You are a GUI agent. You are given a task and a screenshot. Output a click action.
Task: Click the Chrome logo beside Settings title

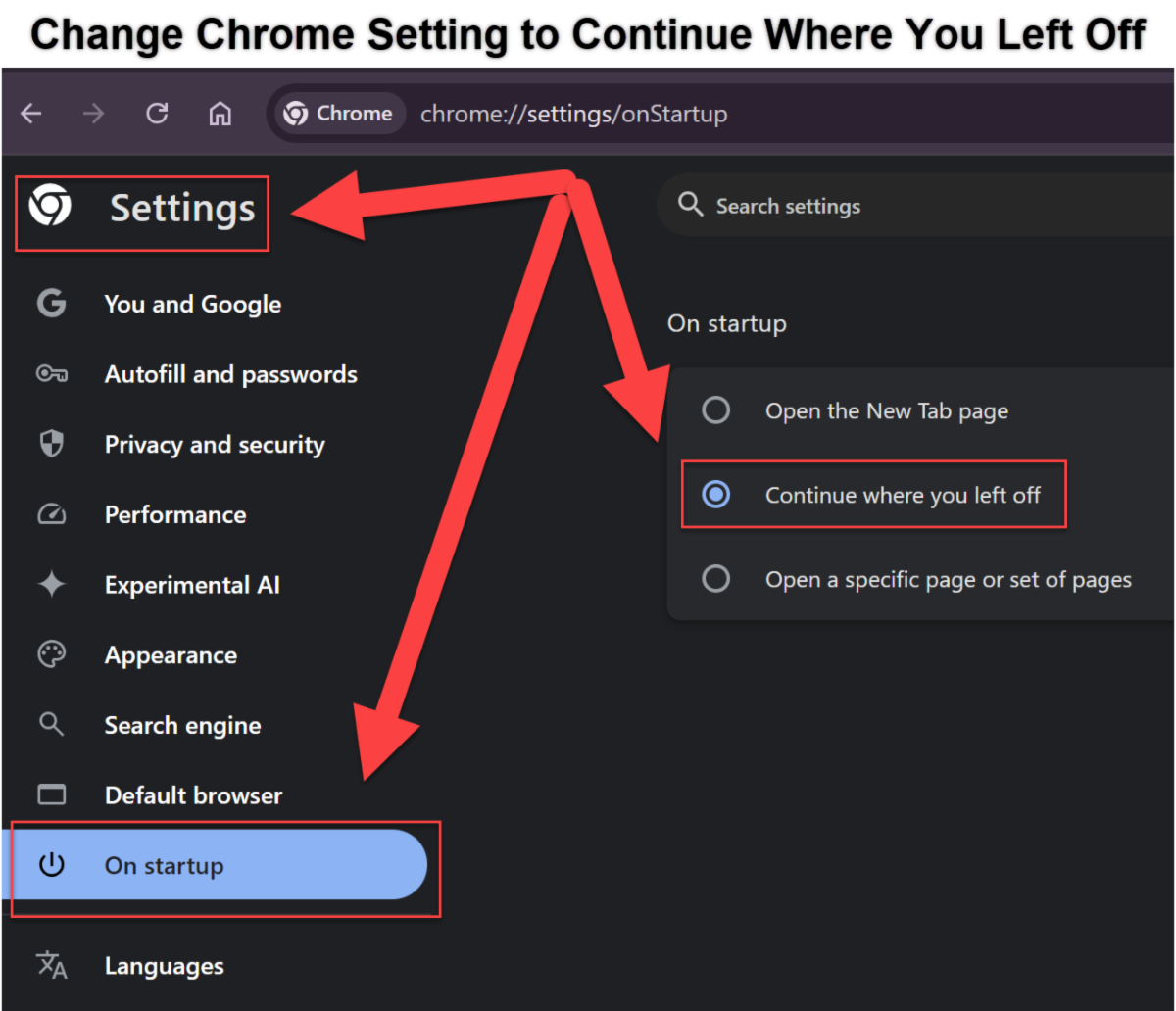pyautogui.click(x=50, y=208)
